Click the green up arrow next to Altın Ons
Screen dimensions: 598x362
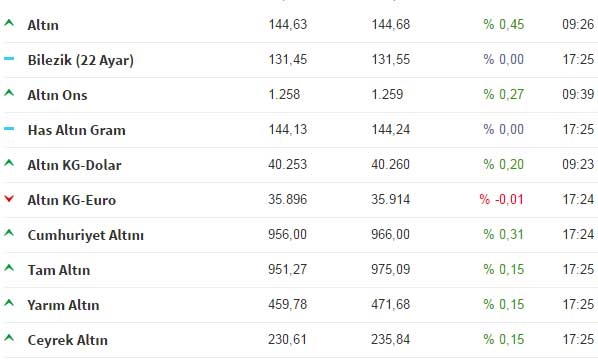(x=9, y=93)
